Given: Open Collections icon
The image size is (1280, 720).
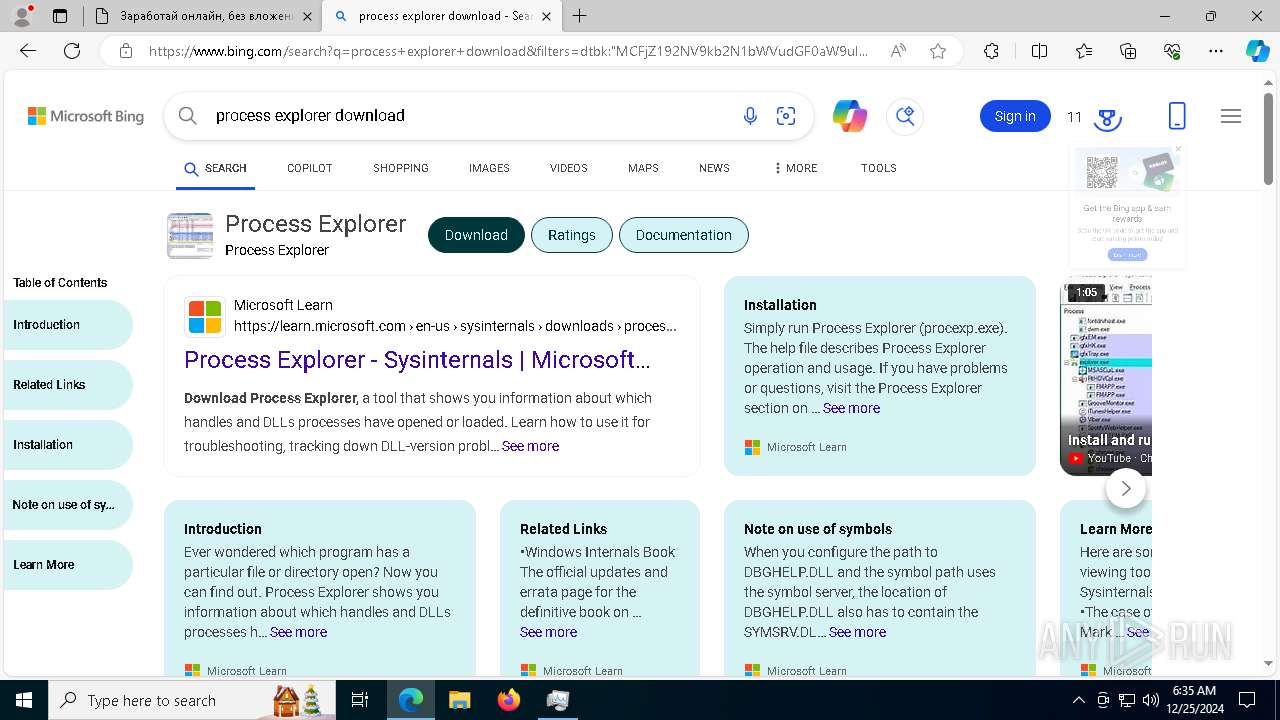Looking at the screenshot, I should 1128,51.
